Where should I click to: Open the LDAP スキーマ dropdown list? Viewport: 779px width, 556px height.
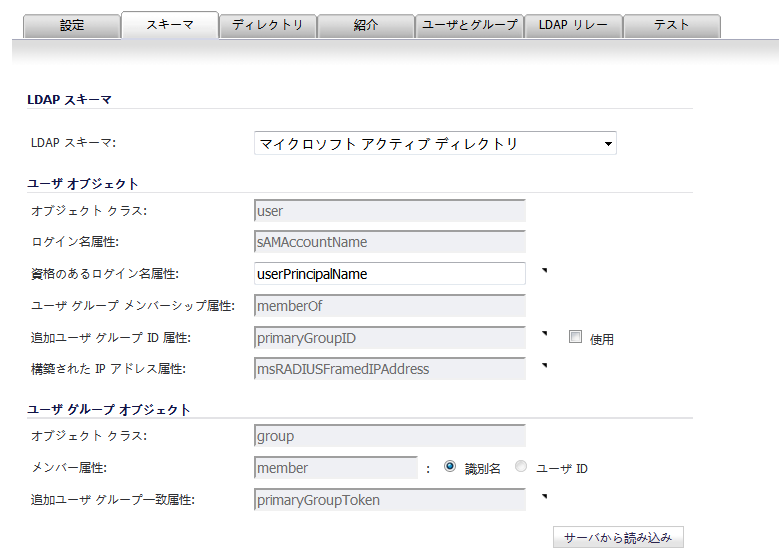click(435, 143)
